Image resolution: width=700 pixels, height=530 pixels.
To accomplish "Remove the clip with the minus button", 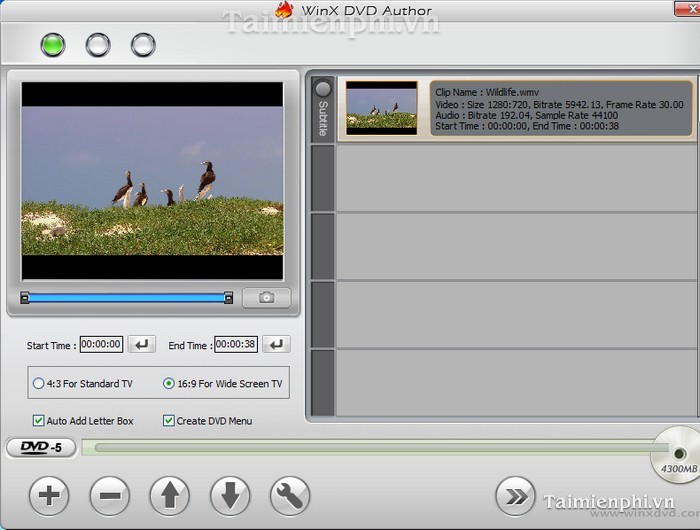I will [x=109, y=496].
